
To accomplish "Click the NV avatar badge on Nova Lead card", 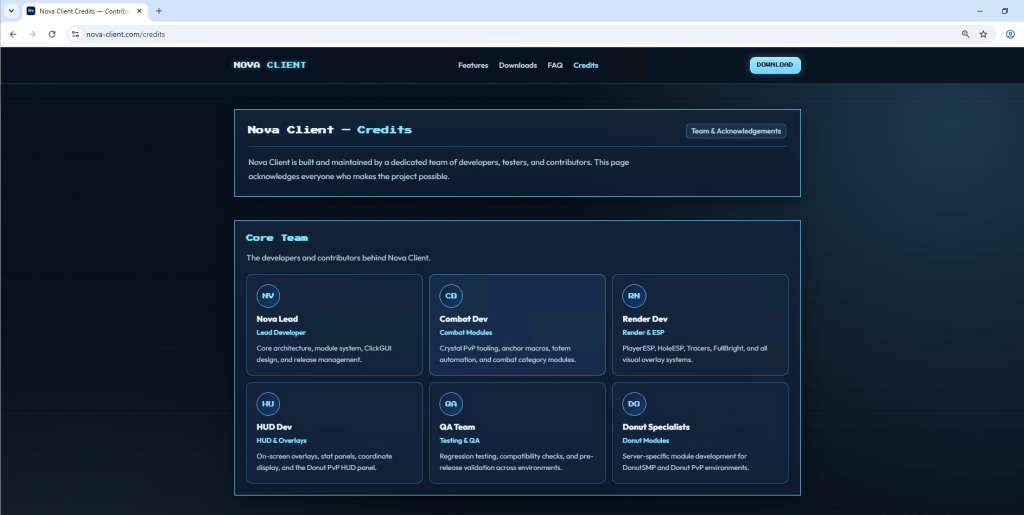I will (268, 296).
